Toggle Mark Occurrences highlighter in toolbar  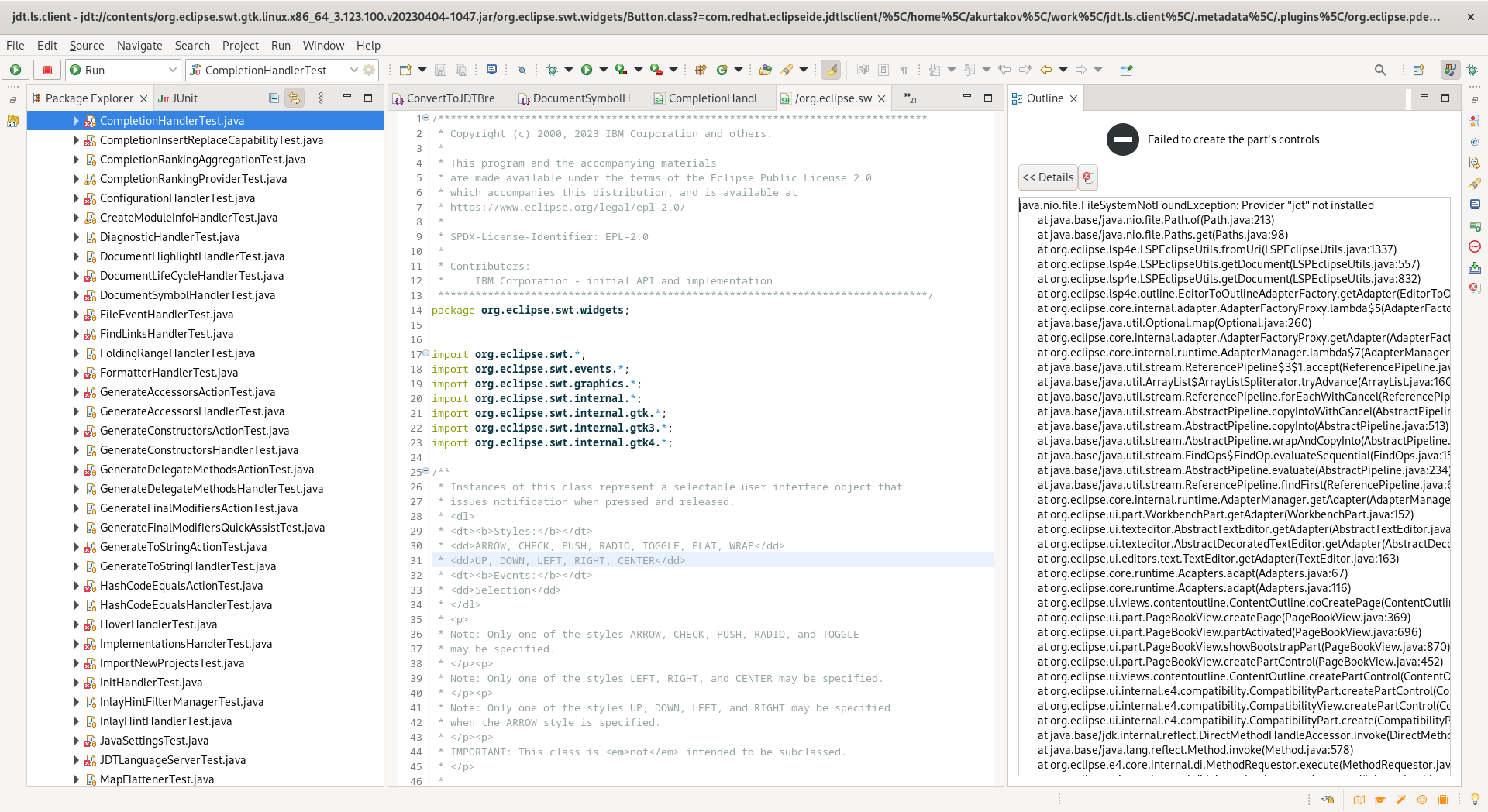[x=832, y=70]
